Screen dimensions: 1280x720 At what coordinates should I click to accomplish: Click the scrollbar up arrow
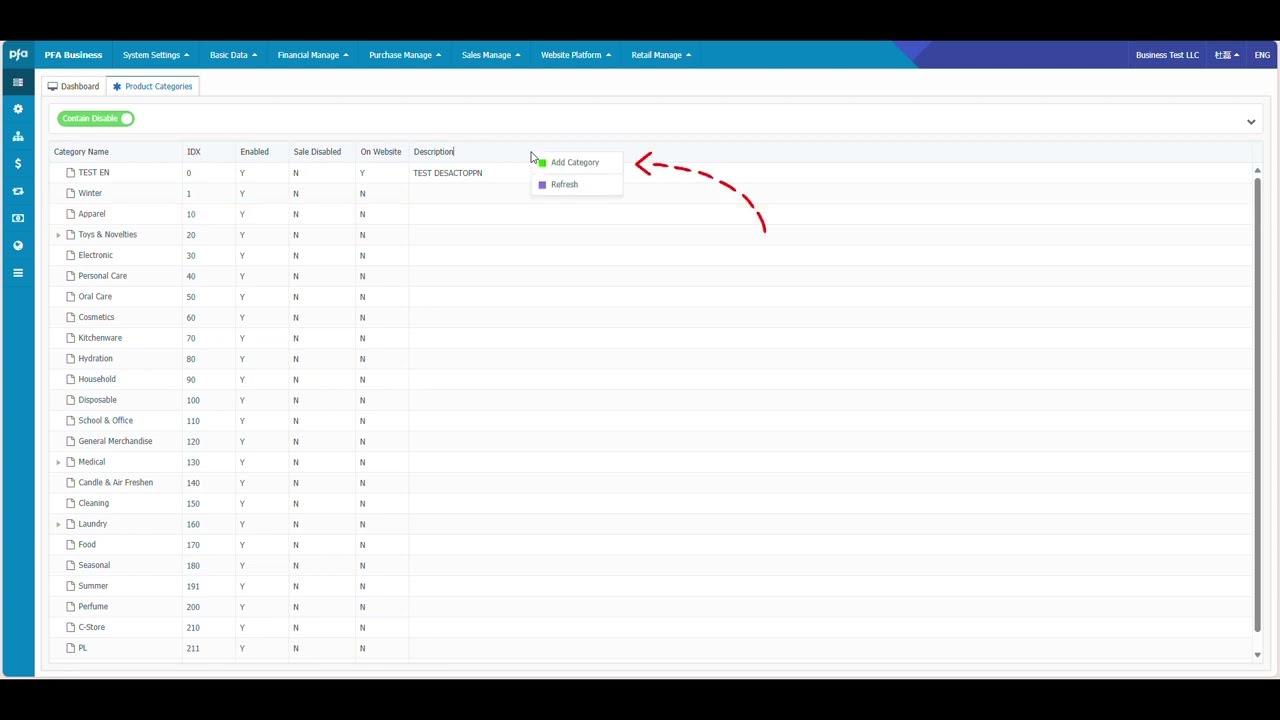[x=1257, y=171]
